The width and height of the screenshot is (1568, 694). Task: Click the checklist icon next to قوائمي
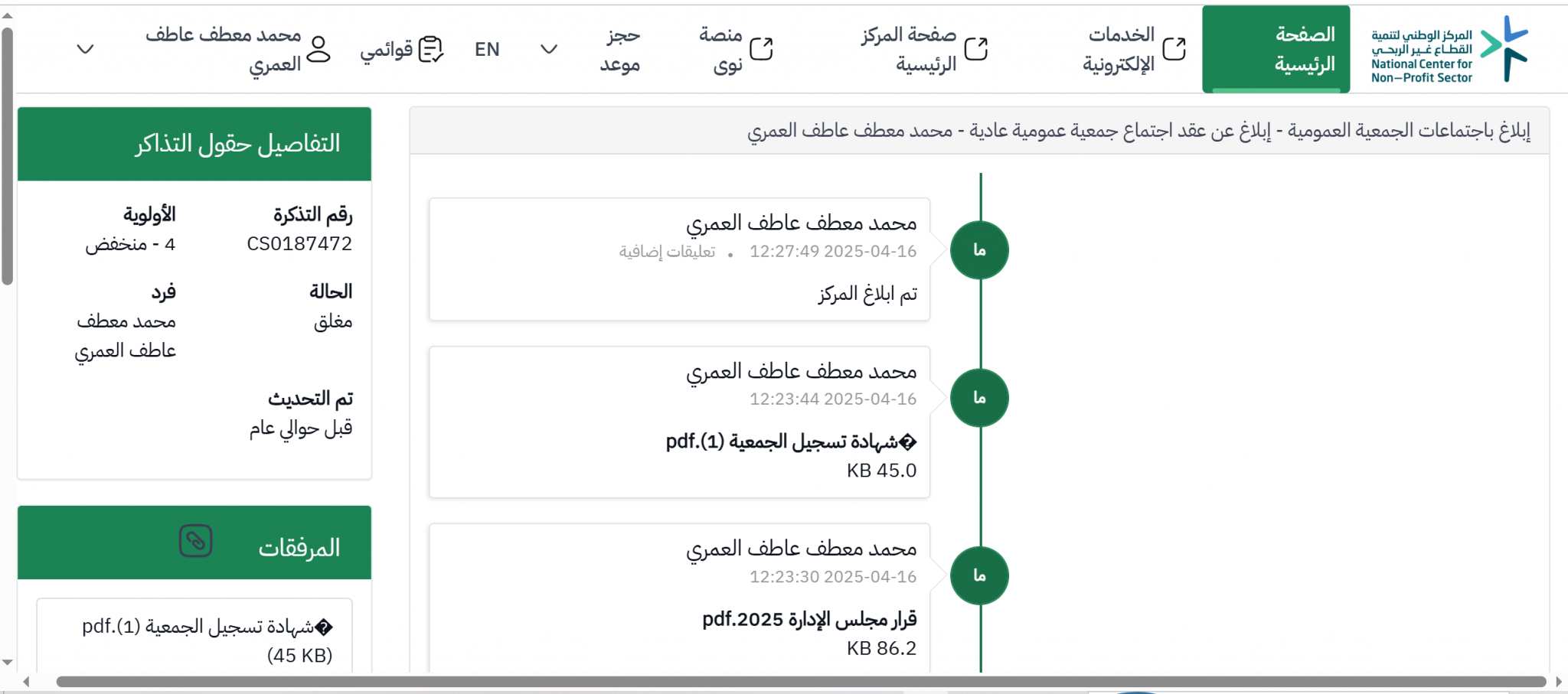431,49
